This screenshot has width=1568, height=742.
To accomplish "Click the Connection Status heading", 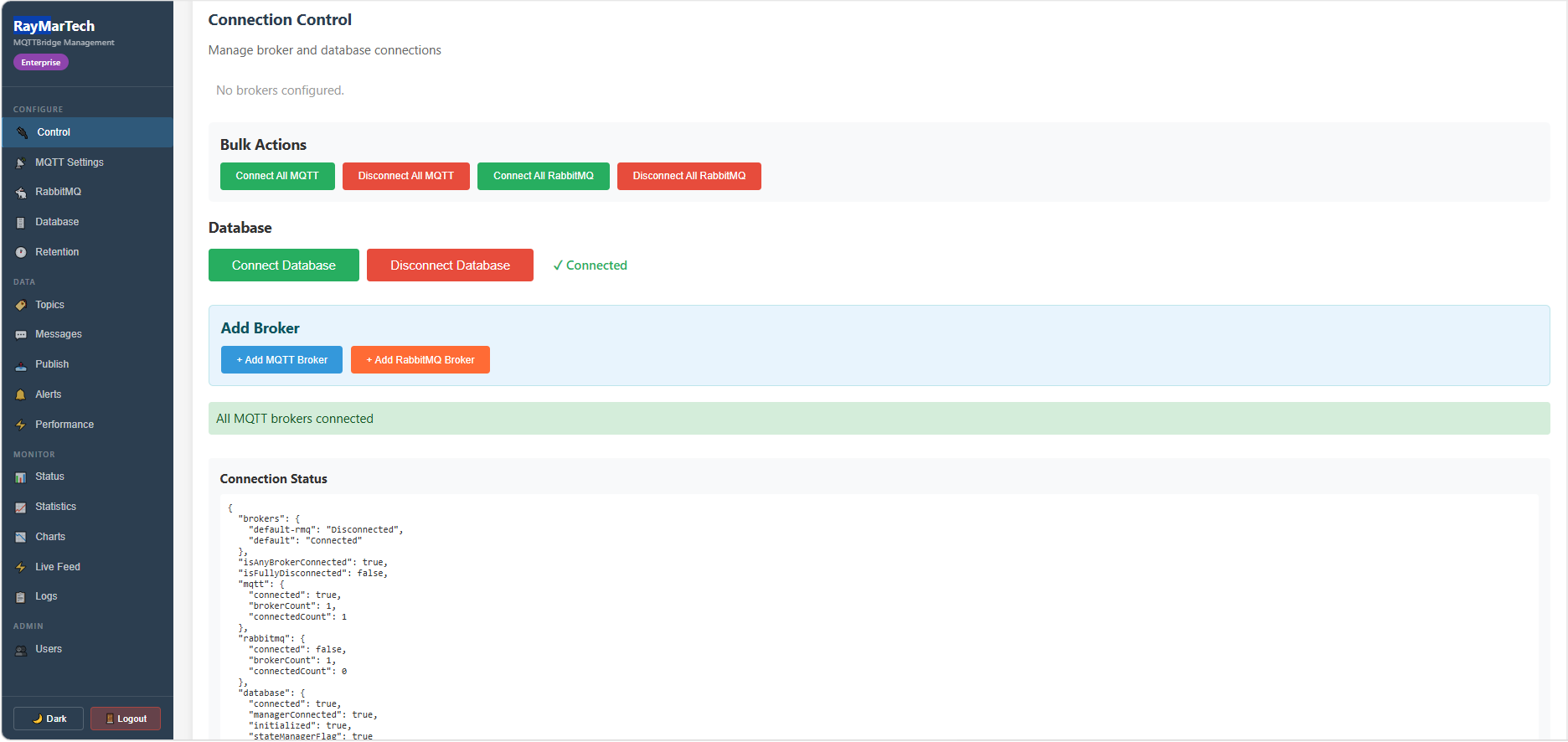I will point(274,479).
